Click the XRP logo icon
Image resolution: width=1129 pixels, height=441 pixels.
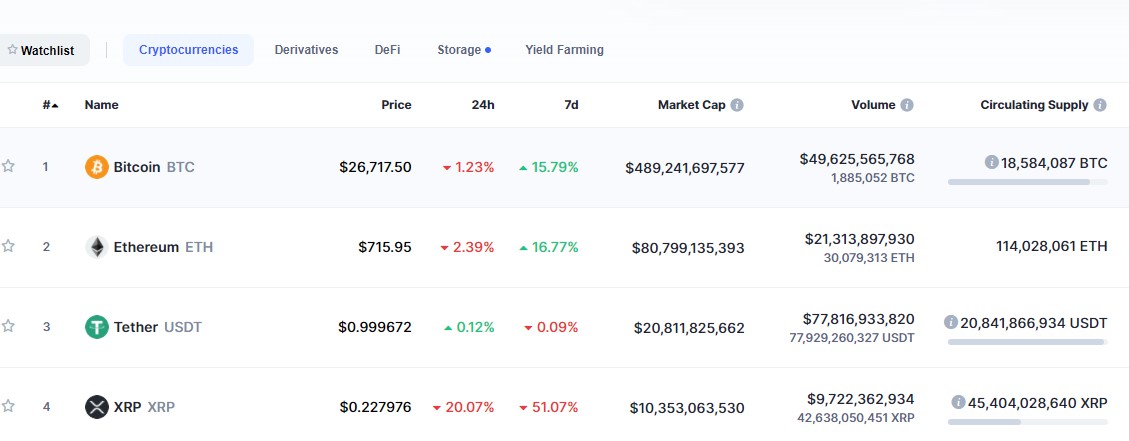[96, 407]
